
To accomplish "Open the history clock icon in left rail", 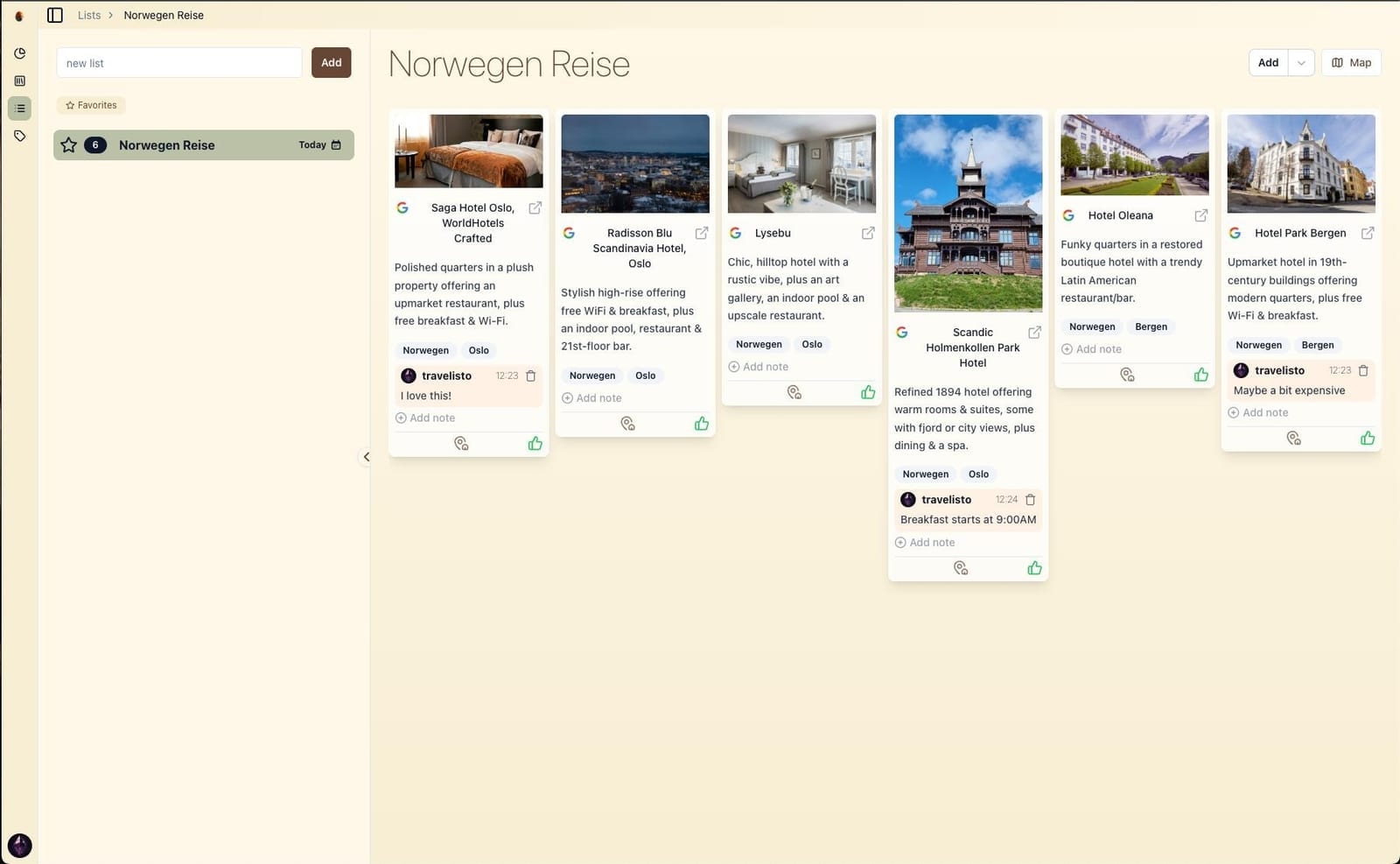I will [x=19, y=53].
